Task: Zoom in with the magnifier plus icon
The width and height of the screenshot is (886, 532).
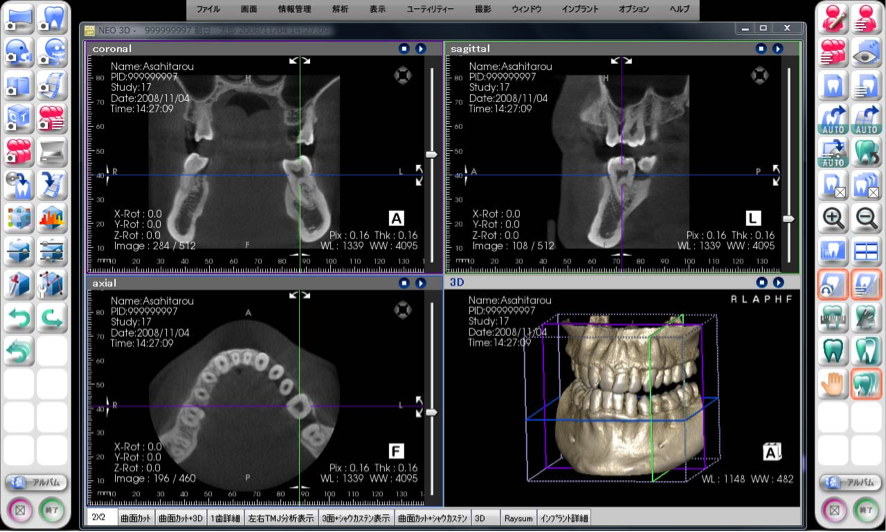Action: [x=833, y=219]
